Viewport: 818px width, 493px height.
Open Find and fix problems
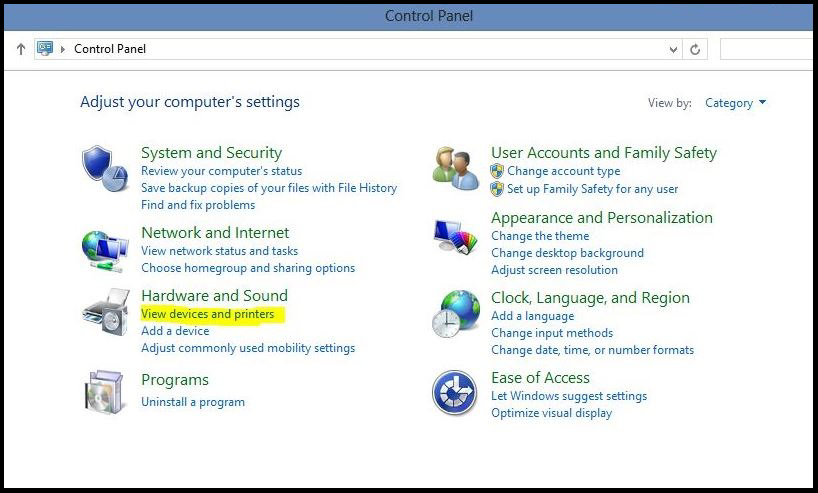point(198,205)
